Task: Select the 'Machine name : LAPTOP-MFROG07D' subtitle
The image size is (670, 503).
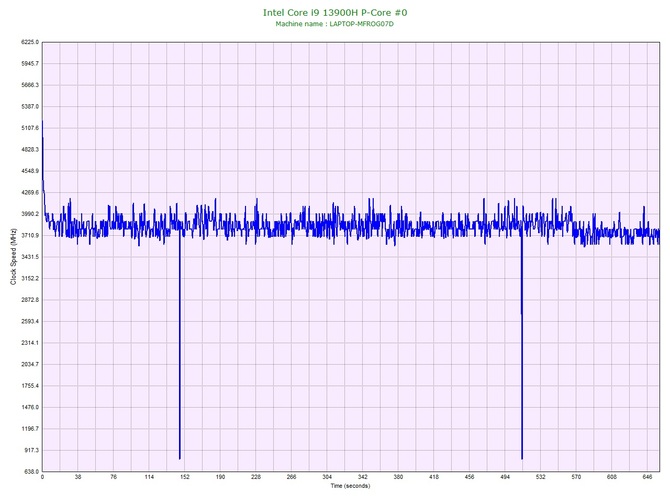Action: (335, 24)
